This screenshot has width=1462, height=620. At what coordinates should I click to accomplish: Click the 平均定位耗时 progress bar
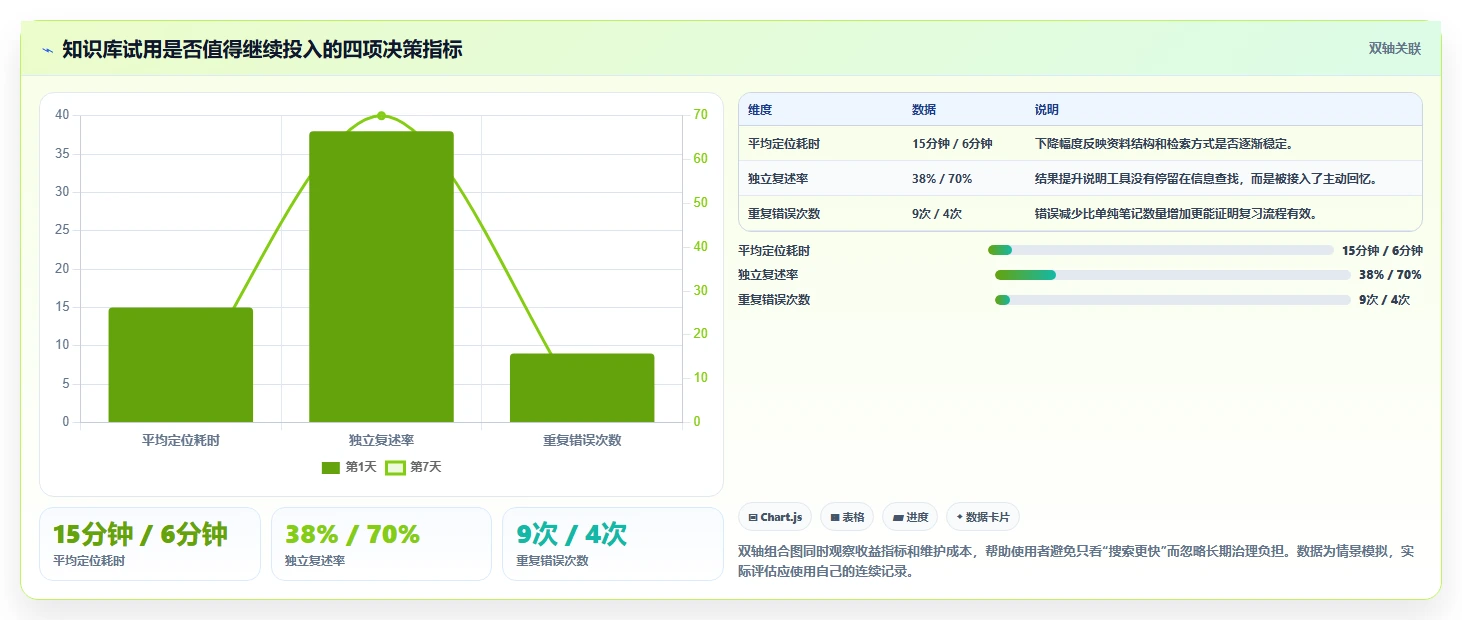point(1160,250)
